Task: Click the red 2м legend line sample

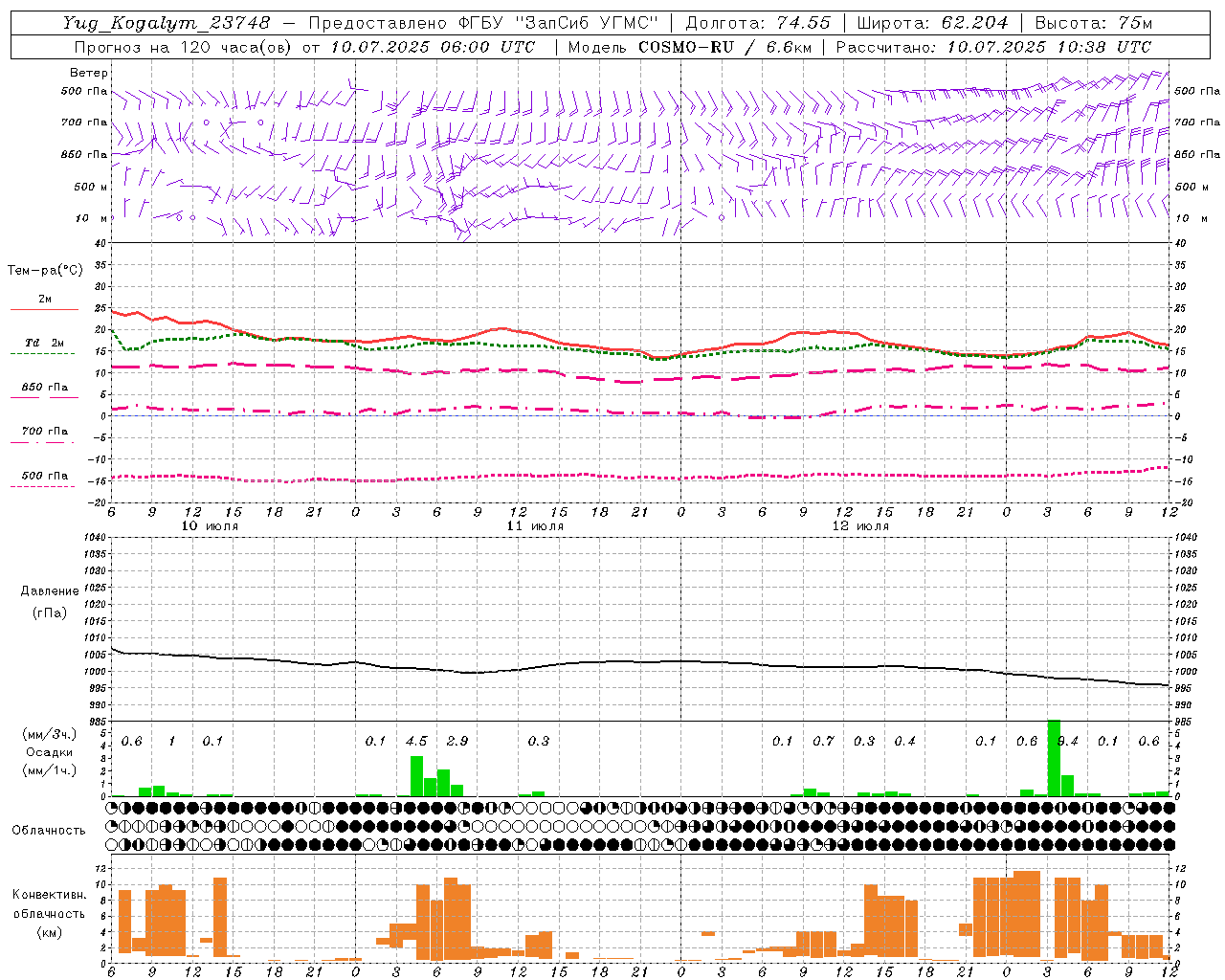Action: tap(44, 310)
